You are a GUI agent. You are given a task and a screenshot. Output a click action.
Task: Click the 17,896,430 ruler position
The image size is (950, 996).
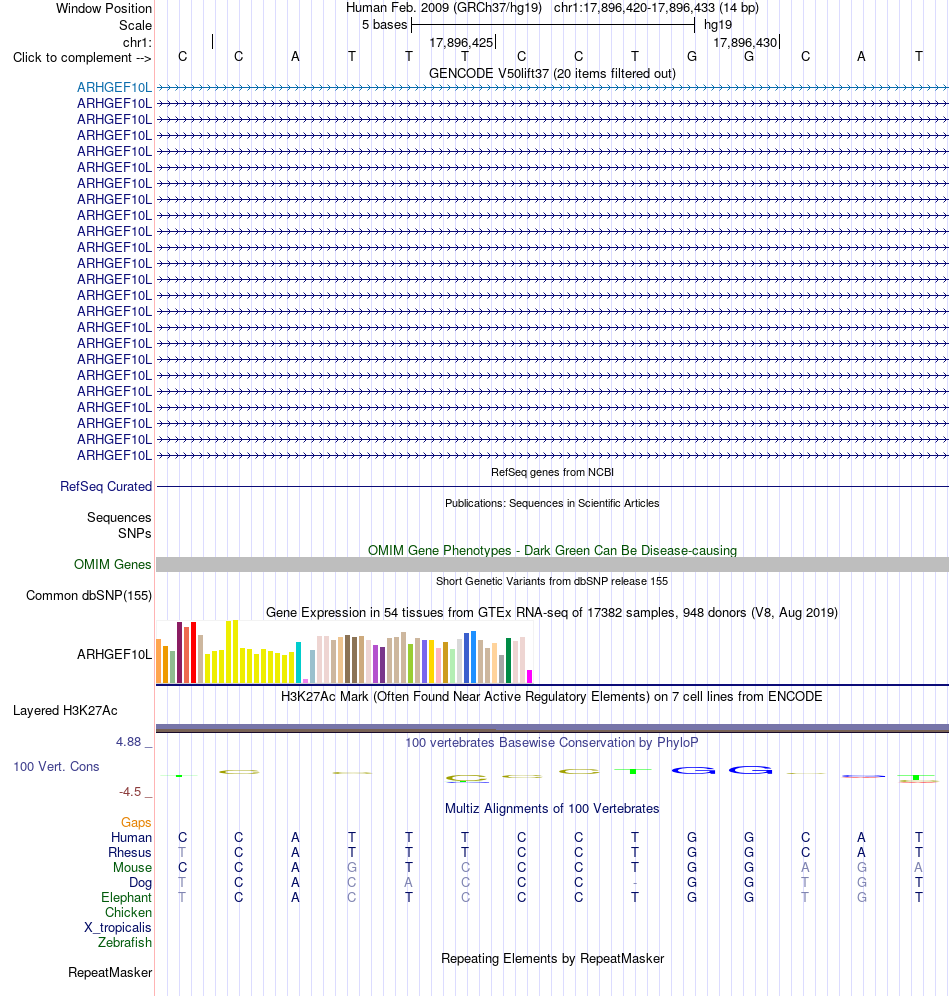pos(745,43)
